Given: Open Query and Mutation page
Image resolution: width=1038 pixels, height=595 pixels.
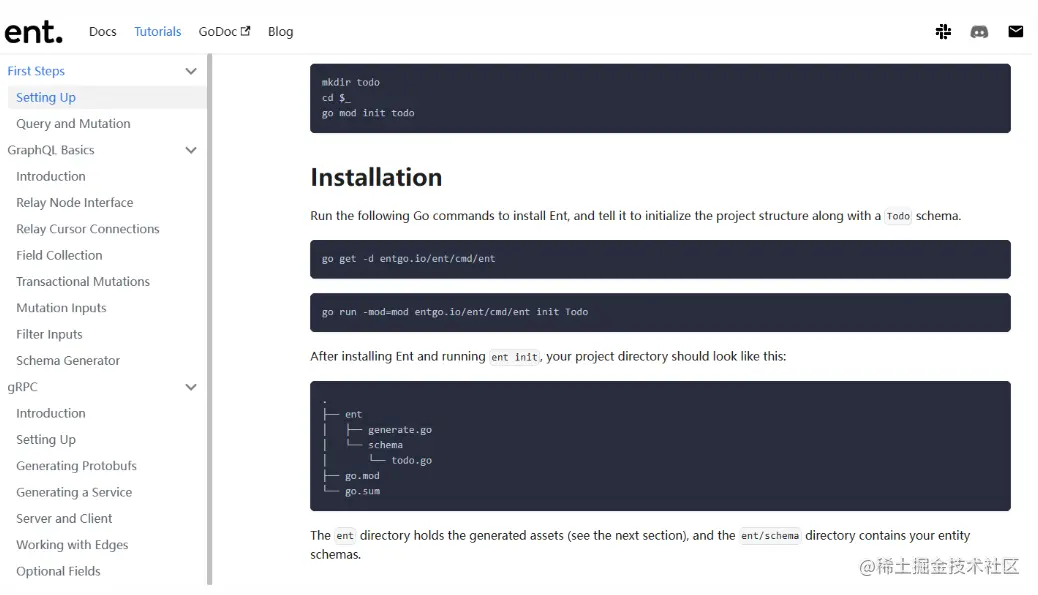Looking at the screenshot, I should coord(73,124).
